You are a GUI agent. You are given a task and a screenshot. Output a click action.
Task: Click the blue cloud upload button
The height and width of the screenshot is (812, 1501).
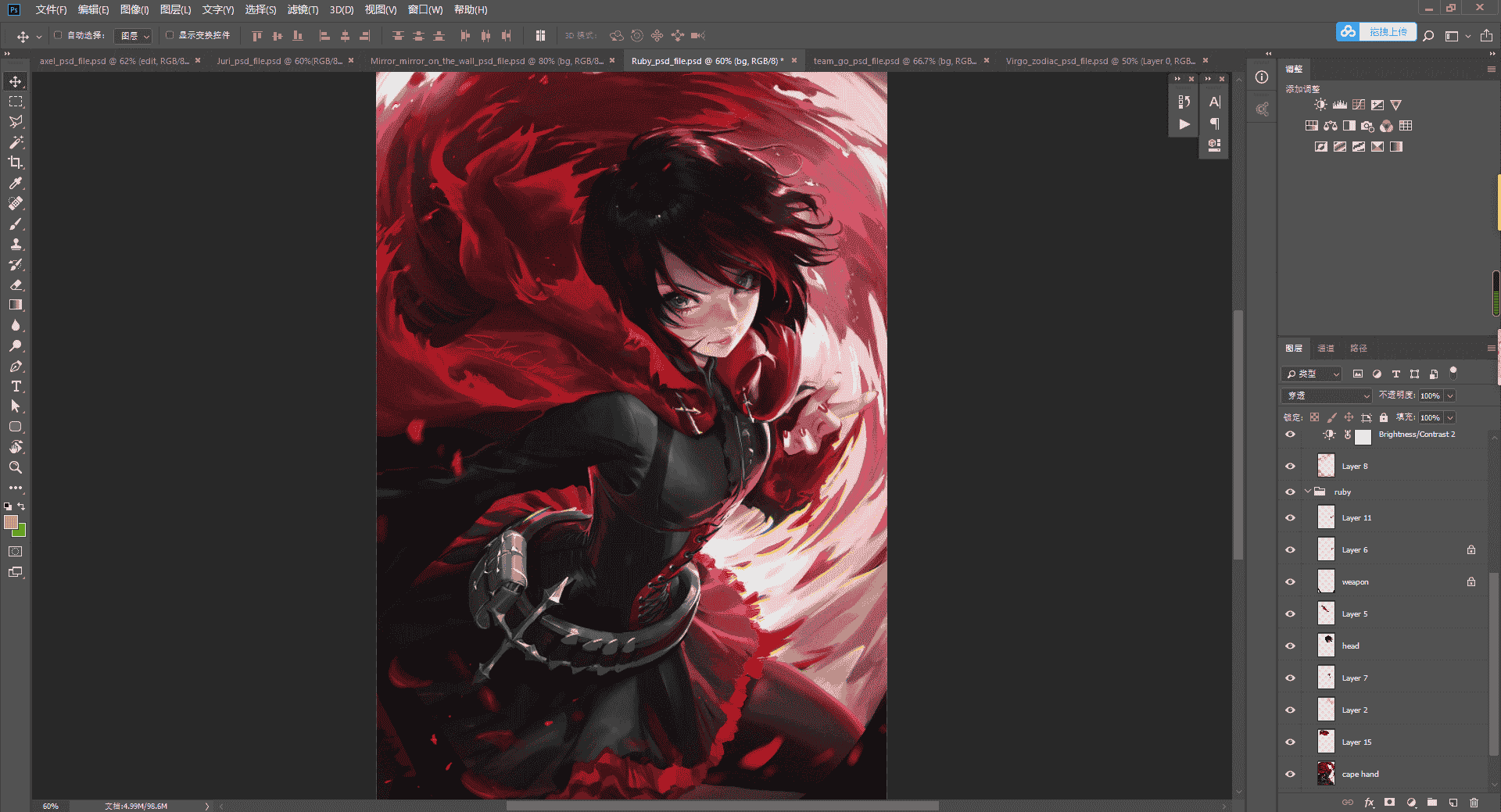pyautogui.click(x=1376, y=32)
